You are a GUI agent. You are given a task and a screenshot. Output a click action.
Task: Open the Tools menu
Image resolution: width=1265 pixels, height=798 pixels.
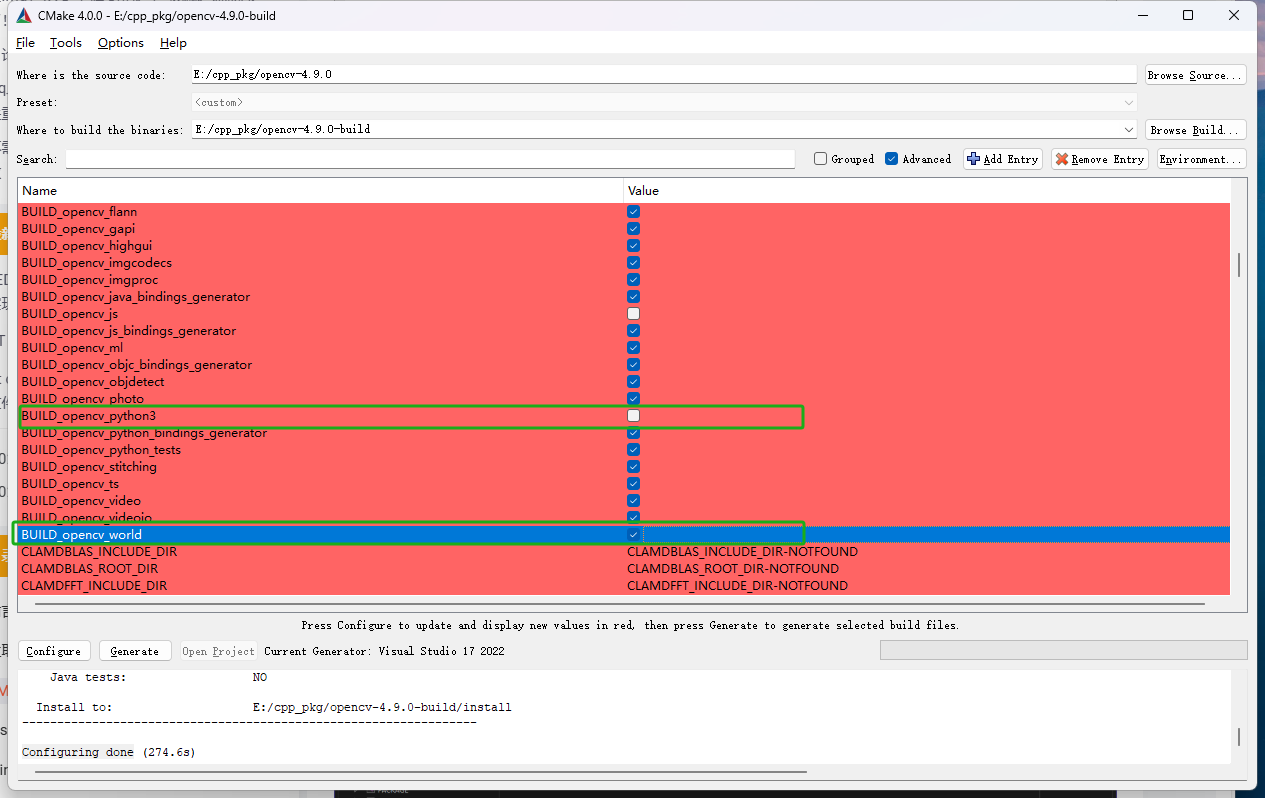(65, 43)
